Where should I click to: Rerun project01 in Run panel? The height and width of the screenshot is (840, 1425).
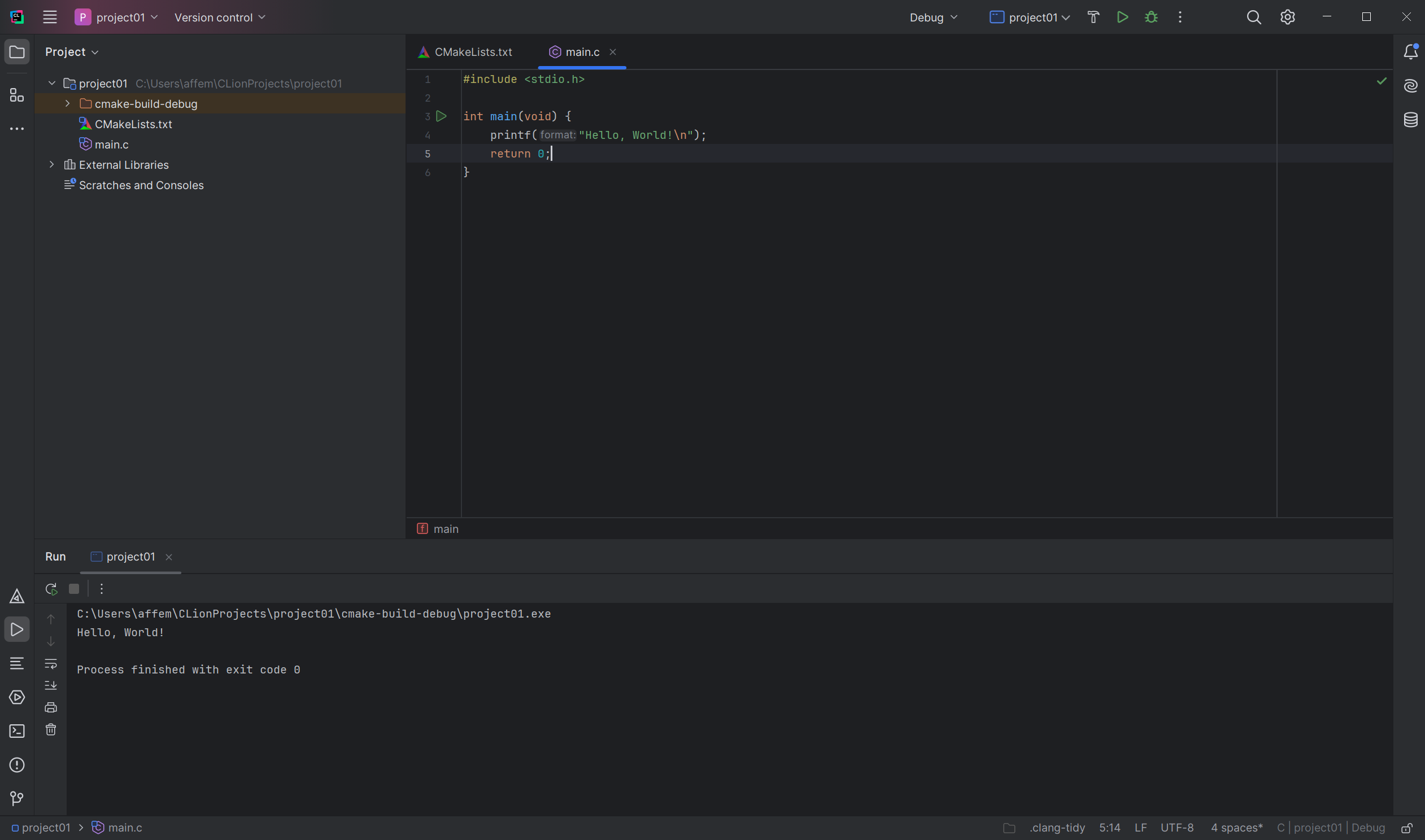[x=51, y=589]
